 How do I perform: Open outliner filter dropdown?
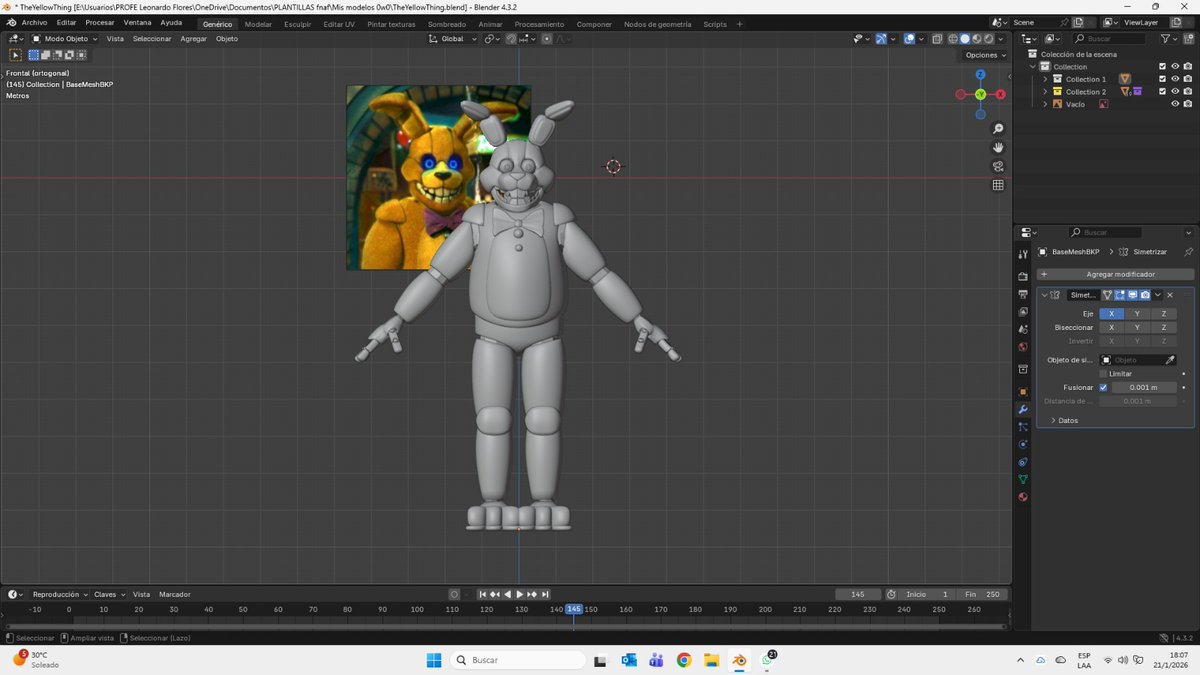1170,39
